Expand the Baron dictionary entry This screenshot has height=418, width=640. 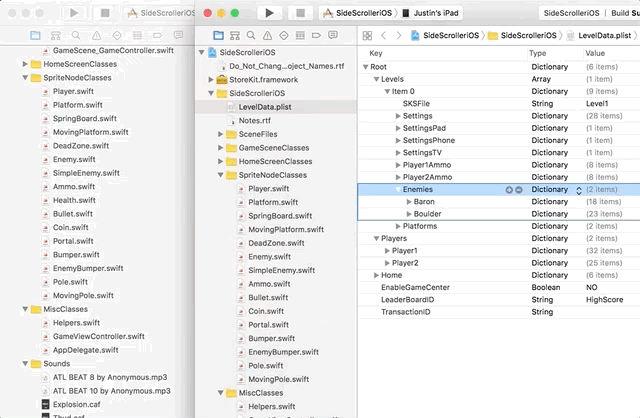point(408,201)
